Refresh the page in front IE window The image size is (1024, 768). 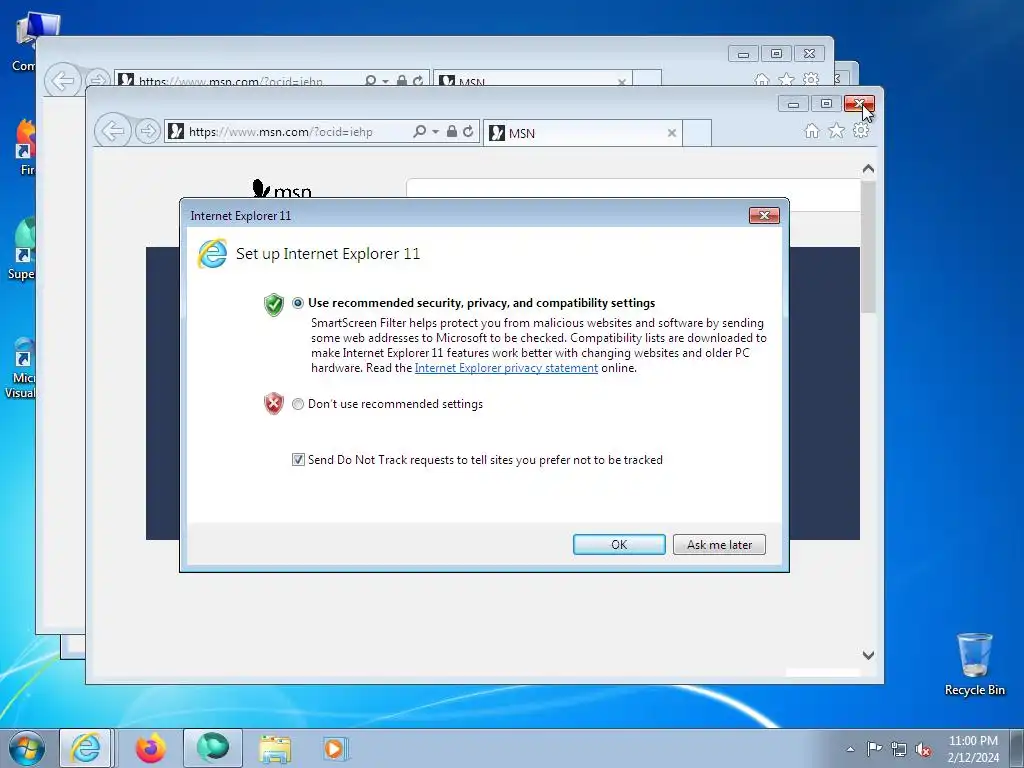(x=468, y=131)
